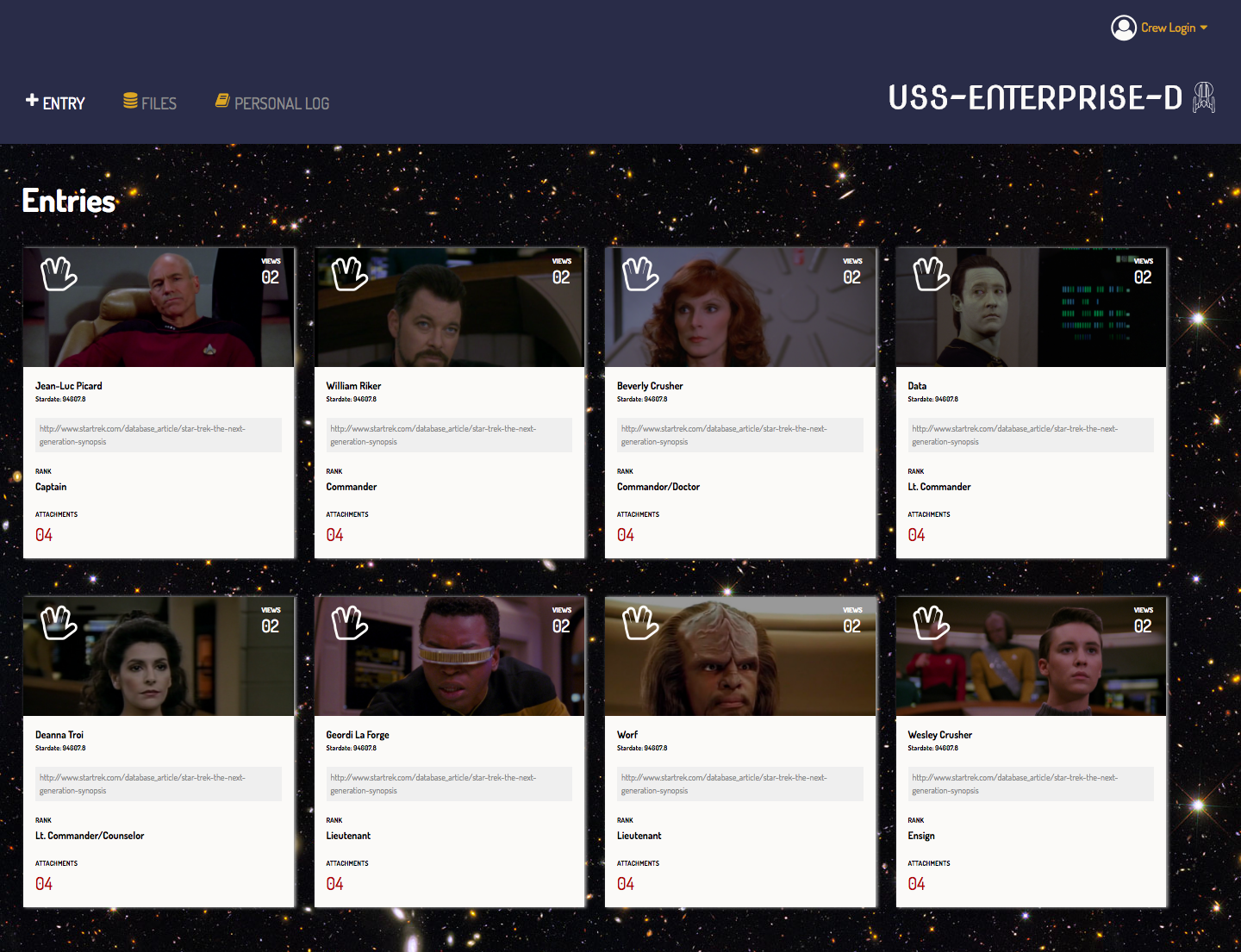Viewport: 1241px width, 952px height.
Task: Click the Entries heading
Action: pos(69,201)
